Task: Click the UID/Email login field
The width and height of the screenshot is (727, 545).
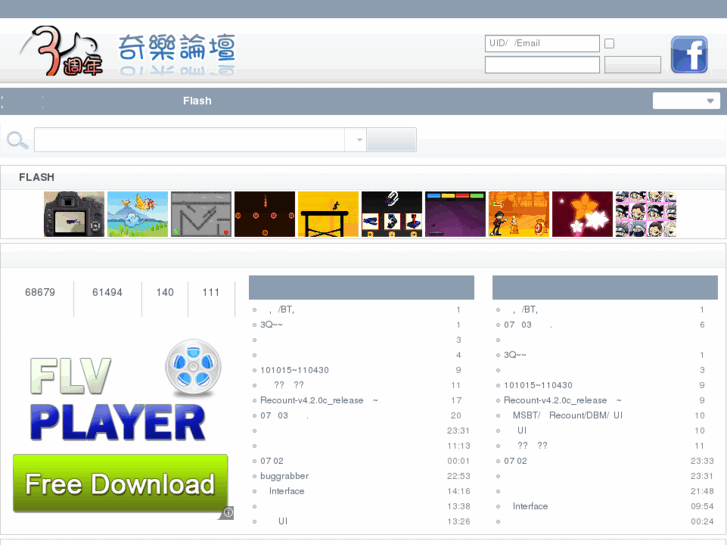Action: tap(542, 44)
